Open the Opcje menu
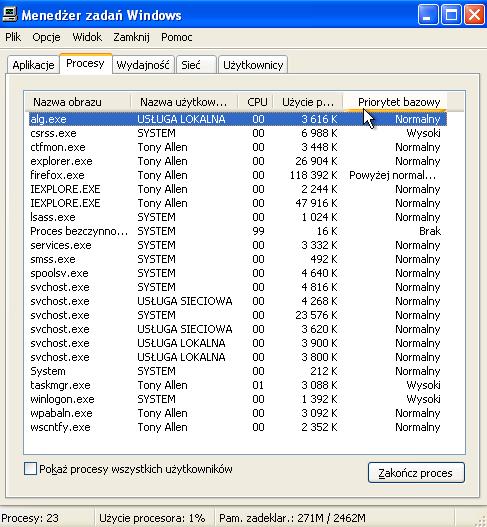 (x=46, y=37)
